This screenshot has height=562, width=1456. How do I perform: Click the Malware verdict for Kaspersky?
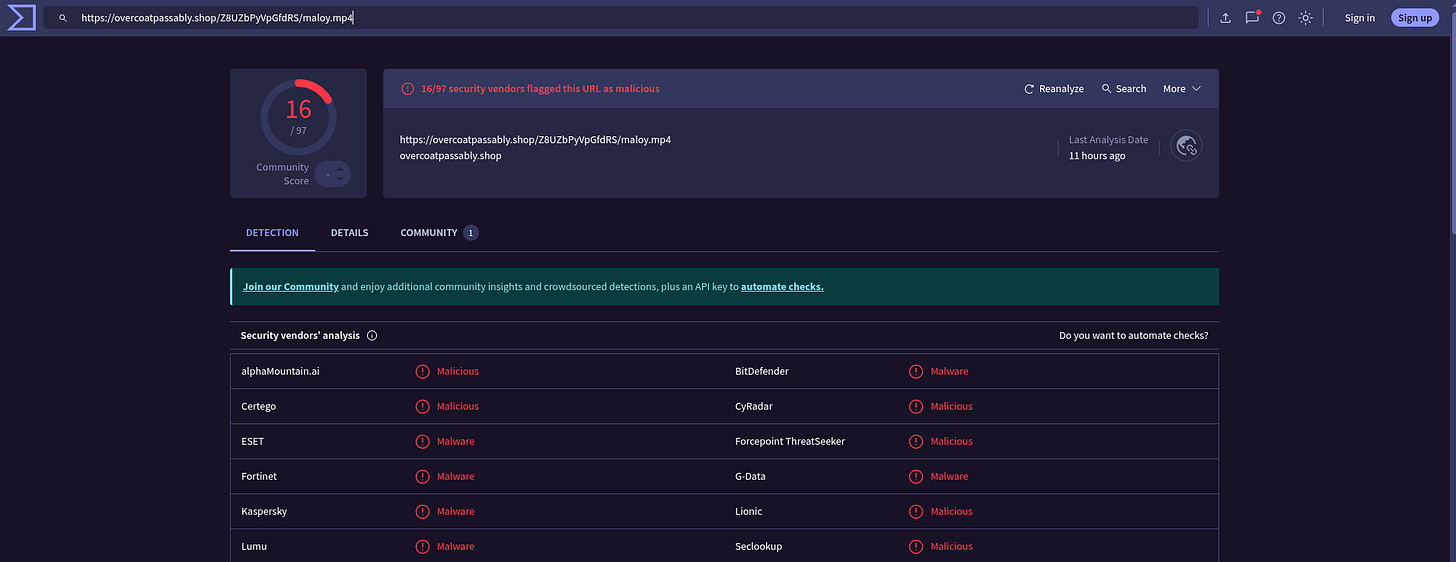(456, 511)
